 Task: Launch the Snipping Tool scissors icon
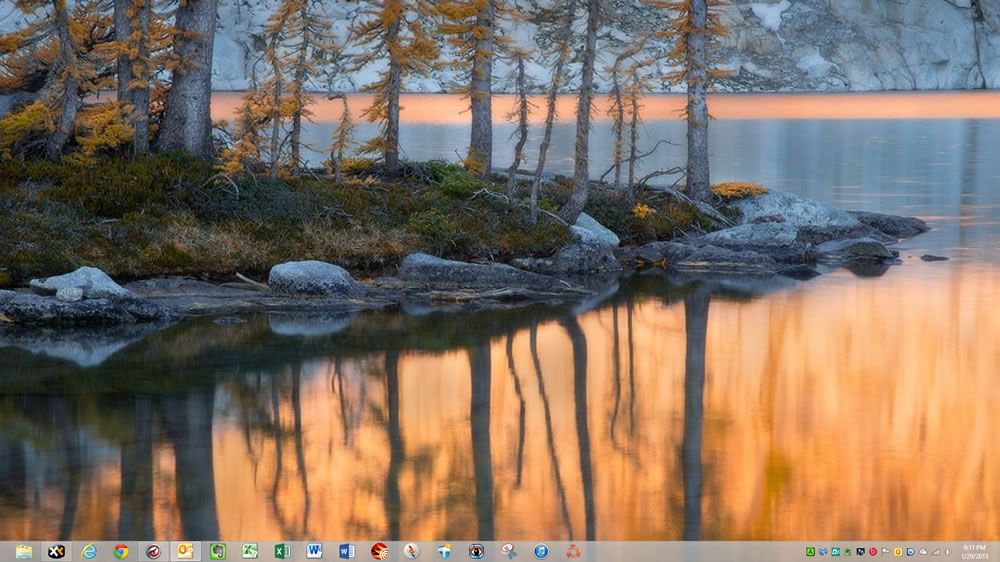(509, 551)
